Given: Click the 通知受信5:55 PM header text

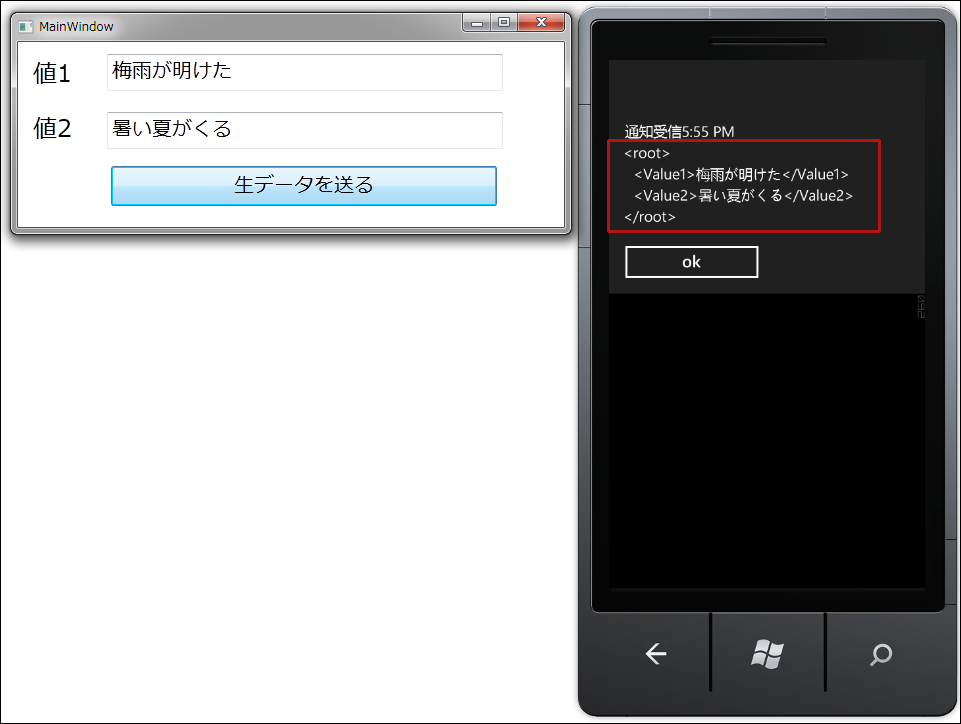Looking at the screenshot, I should [x=679, y=132].
